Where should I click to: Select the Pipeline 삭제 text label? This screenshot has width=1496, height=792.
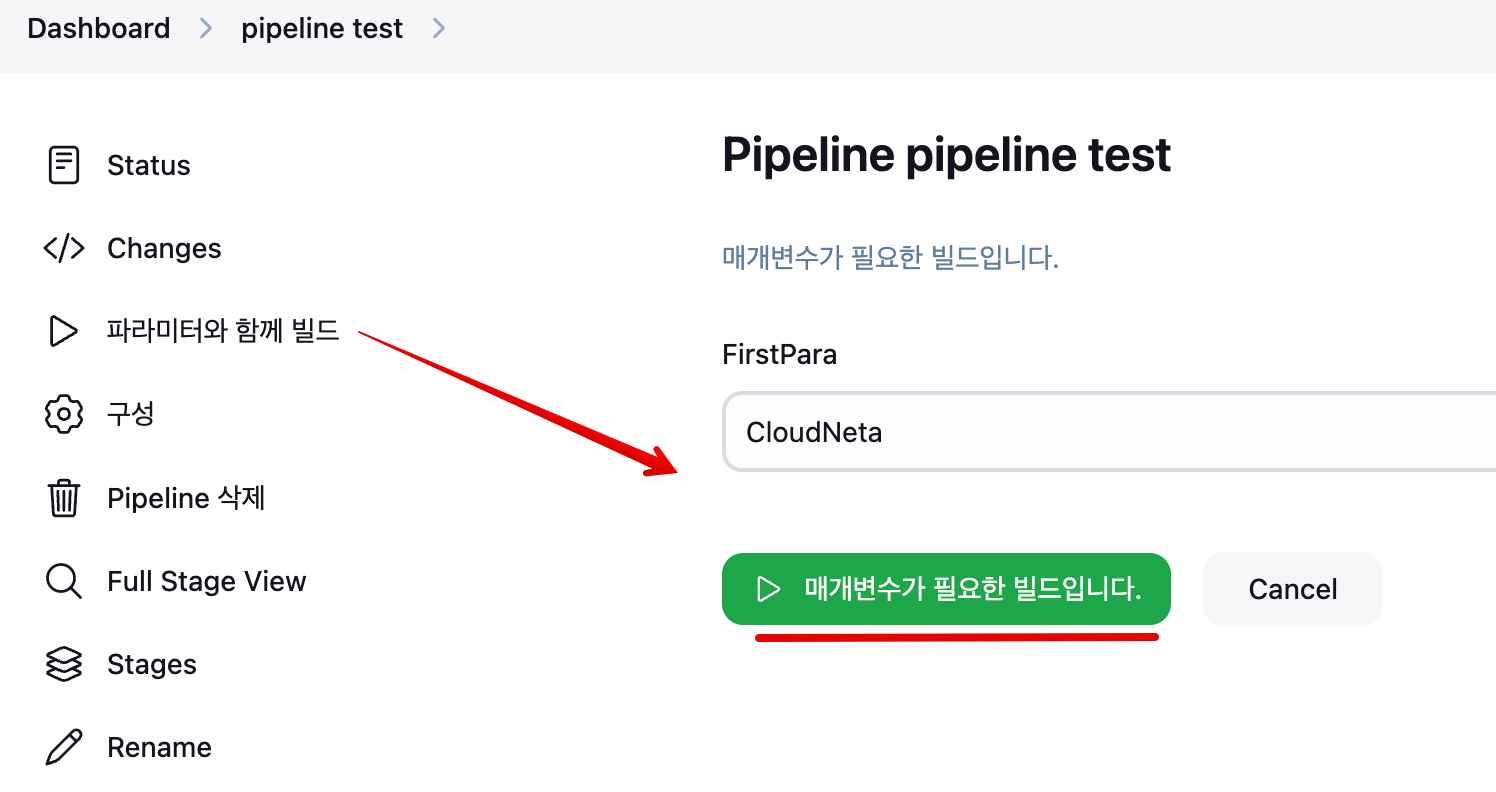[x=186, y=498]
